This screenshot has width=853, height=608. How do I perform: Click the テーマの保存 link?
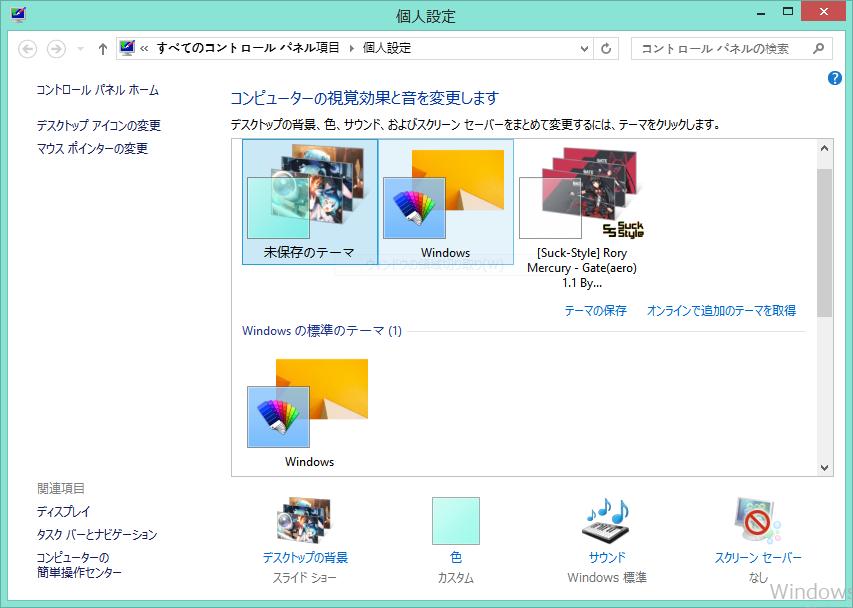597,311
